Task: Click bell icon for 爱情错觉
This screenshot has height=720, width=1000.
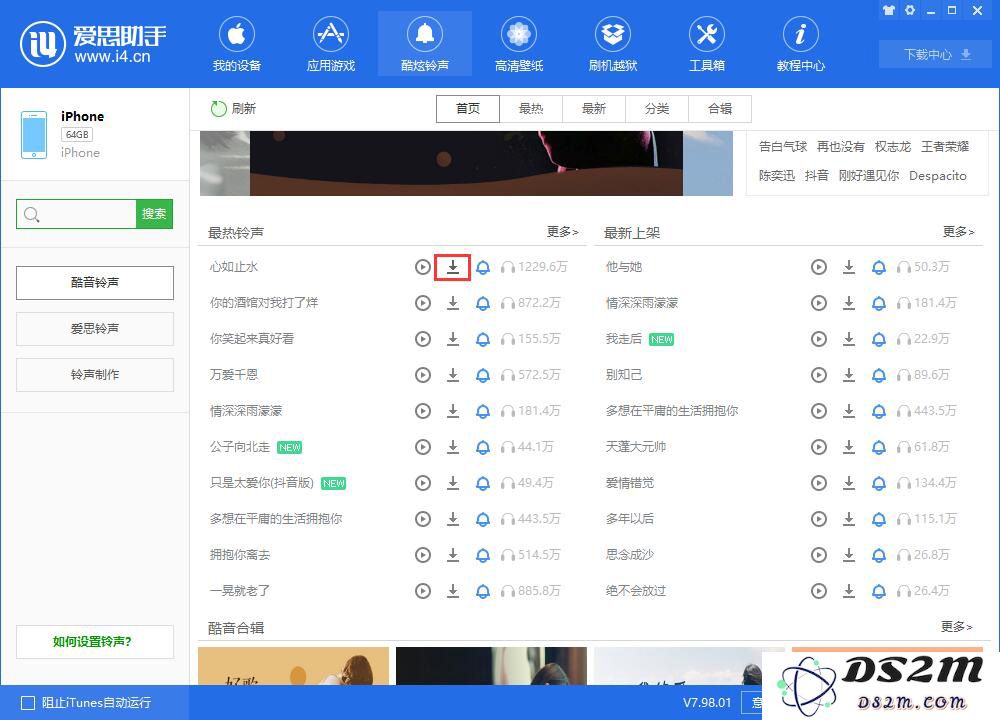Action: click(879, 483)
